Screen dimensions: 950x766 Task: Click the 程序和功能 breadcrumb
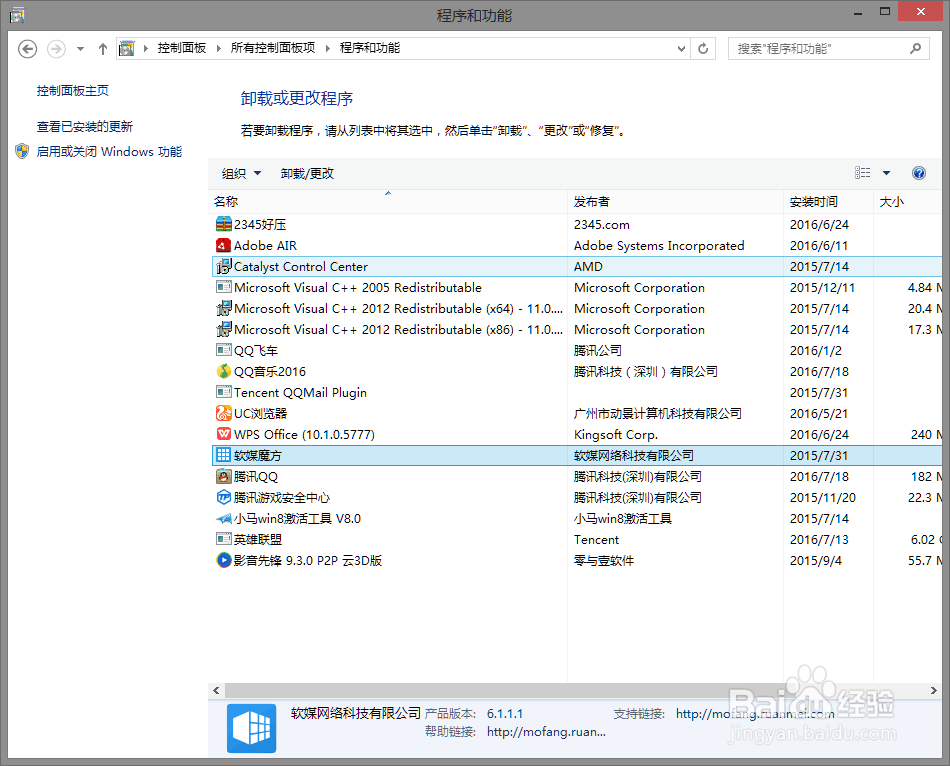point(370,48)
